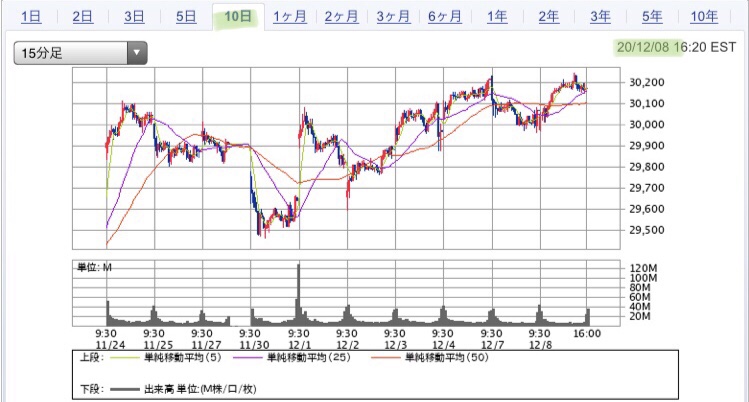749x402 pixels.
Task: Click the 単純移動平均(50) legend entry
Action: [x=447, y=357]
